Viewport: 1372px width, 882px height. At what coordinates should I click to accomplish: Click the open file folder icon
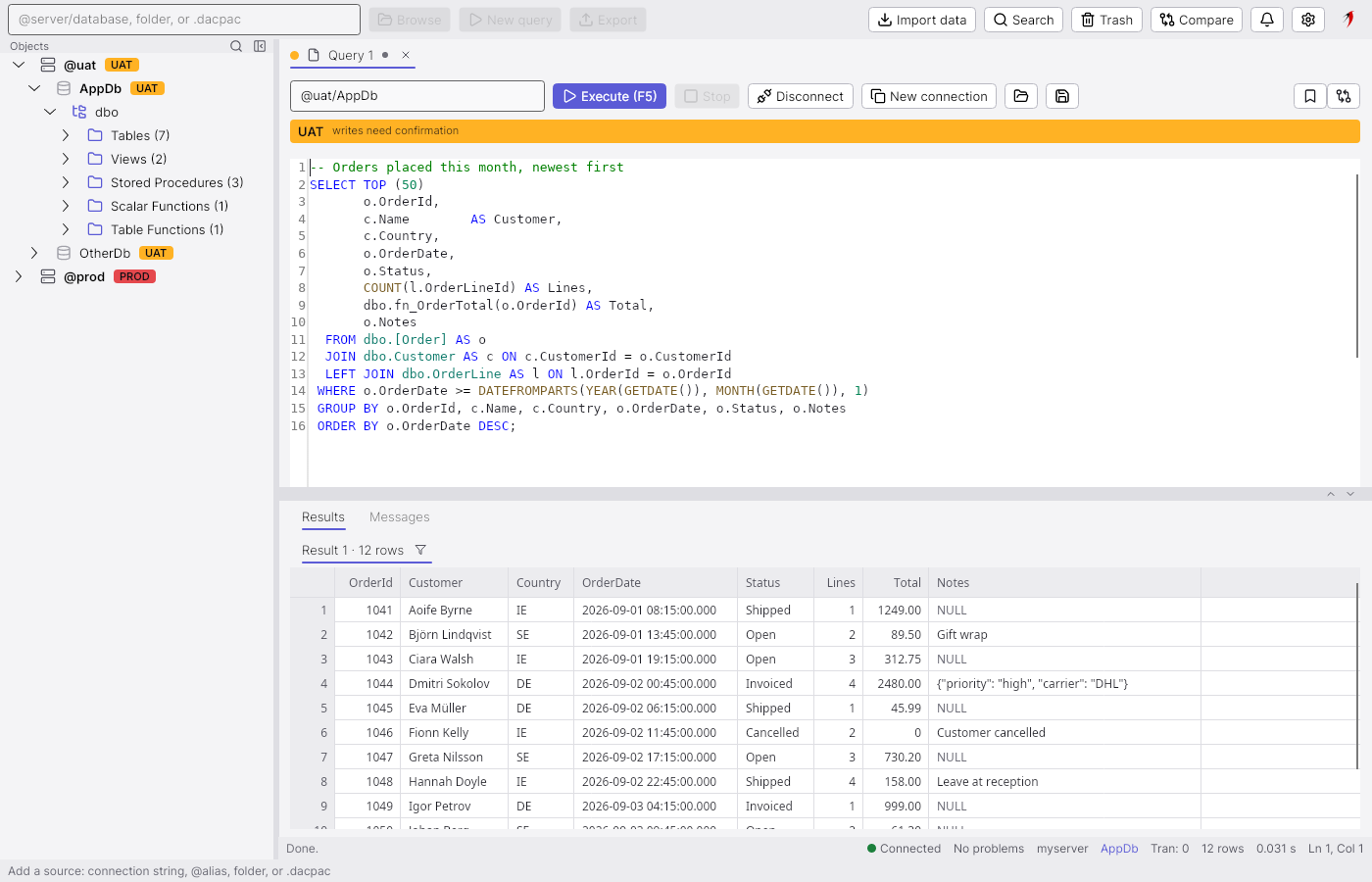pyautogui.click(x=1021, y=96)
